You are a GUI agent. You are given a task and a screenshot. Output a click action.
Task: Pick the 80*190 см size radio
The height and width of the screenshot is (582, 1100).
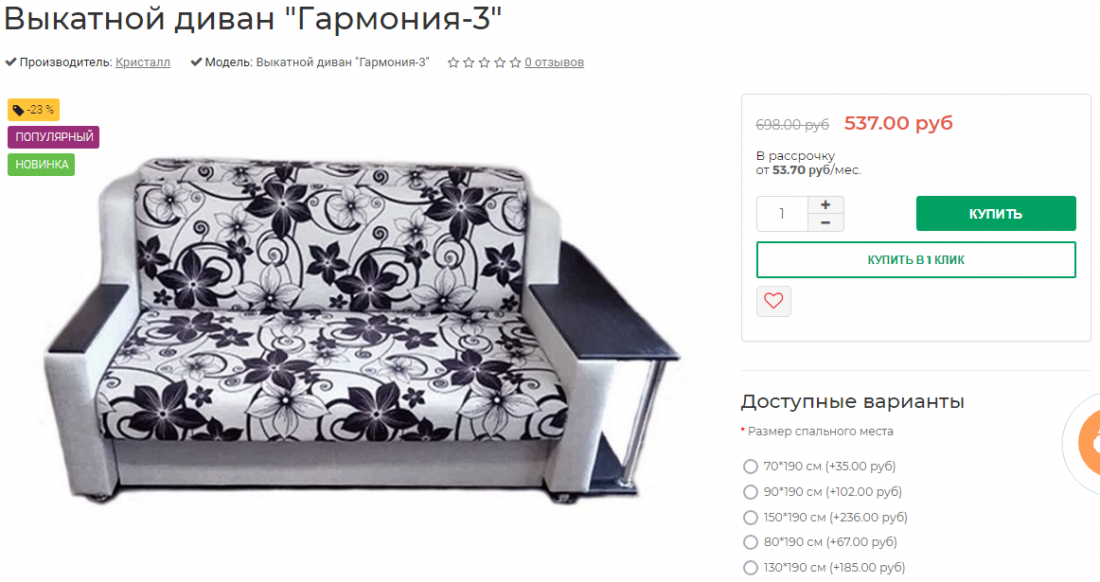(x=750, y=542)
